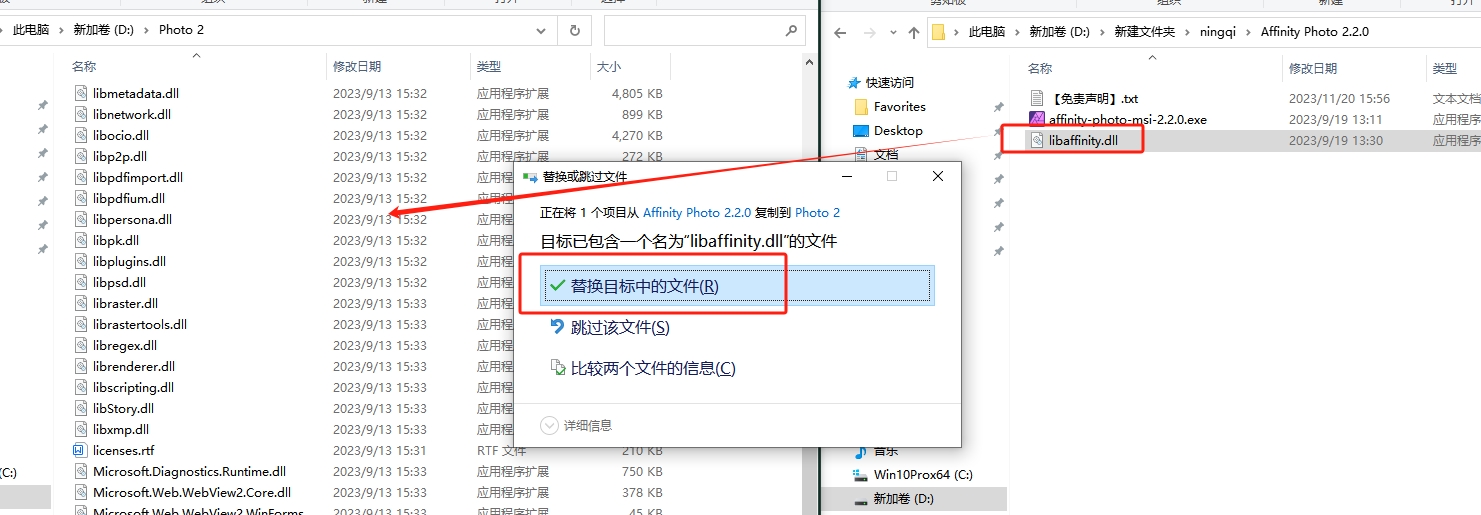The image size is (1481, 515).
Task: Select libpdfium.dll file icon
Action: pos(81,198)
